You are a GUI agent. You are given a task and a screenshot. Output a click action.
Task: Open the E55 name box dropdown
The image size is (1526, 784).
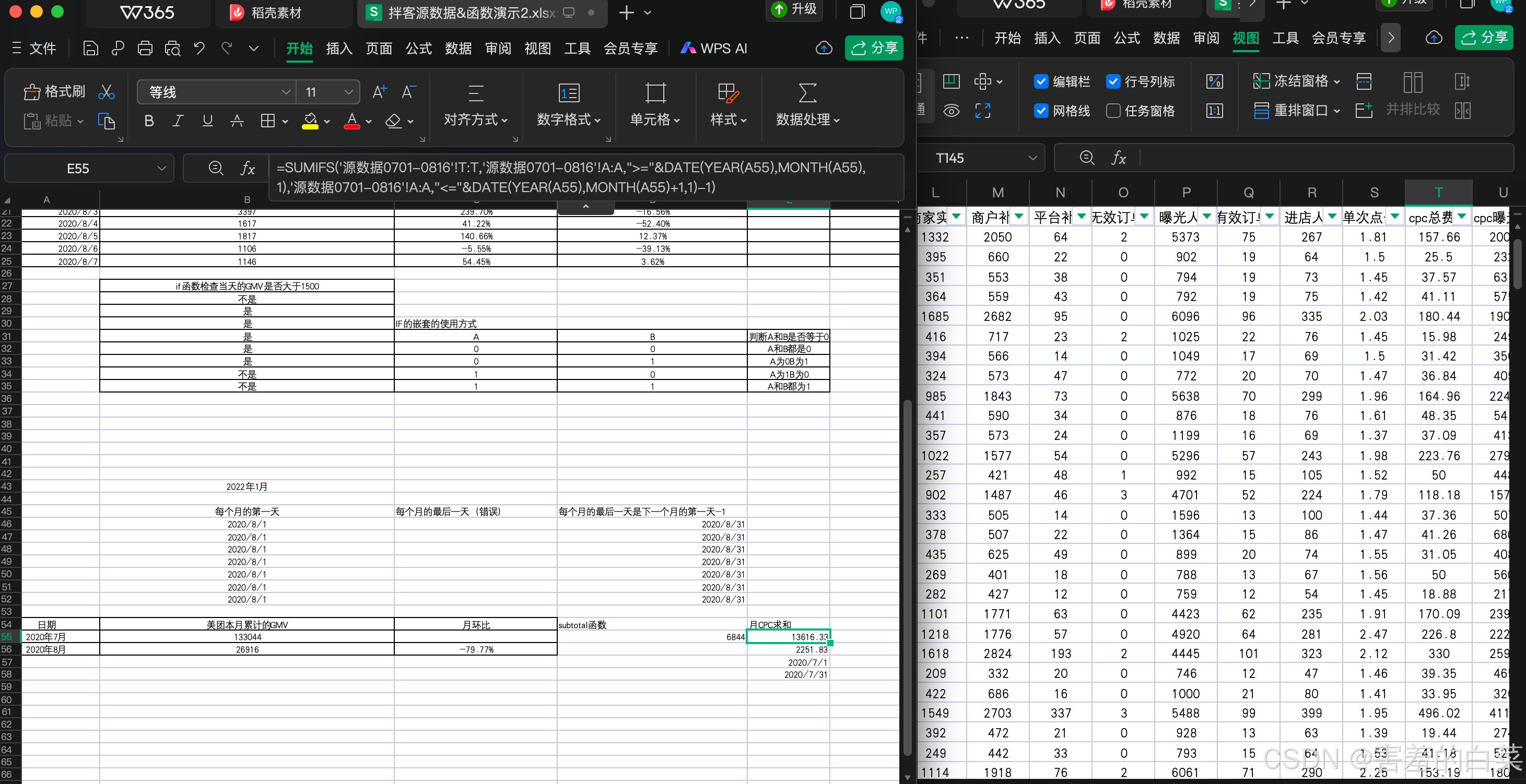point(161,168)
